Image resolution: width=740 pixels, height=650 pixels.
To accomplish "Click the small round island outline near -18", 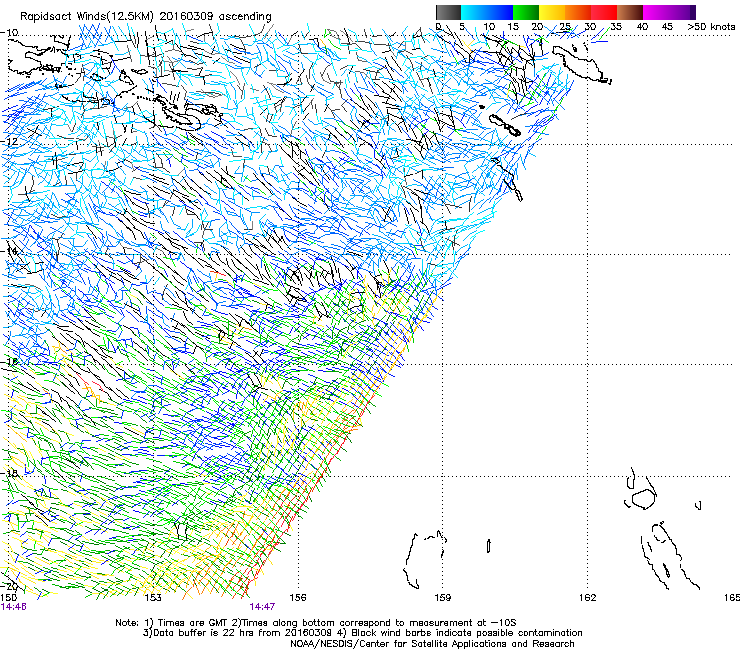I will tap(643, 499).
